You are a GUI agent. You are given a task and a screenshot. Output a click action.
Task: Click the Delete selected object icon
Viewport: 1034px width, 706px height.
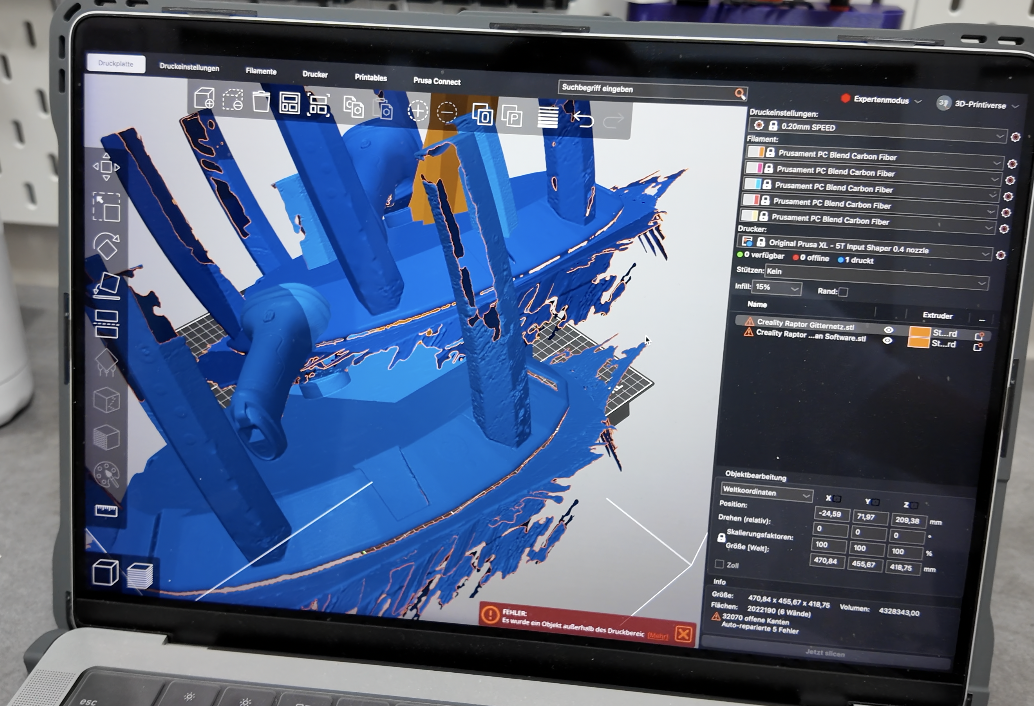coord(232,100)
